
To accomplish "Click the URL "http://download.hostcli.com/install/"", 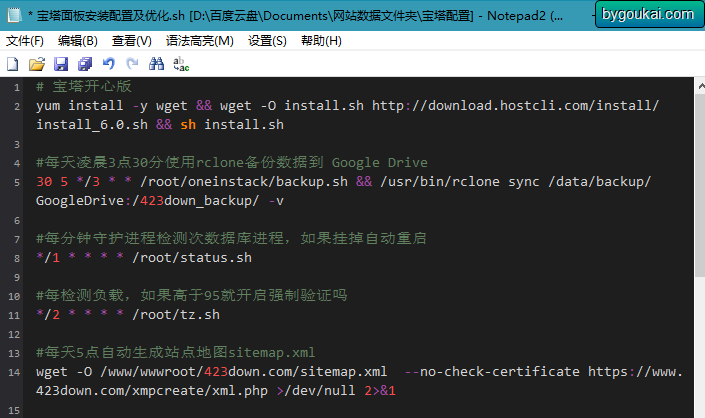I will pos(515,106).
